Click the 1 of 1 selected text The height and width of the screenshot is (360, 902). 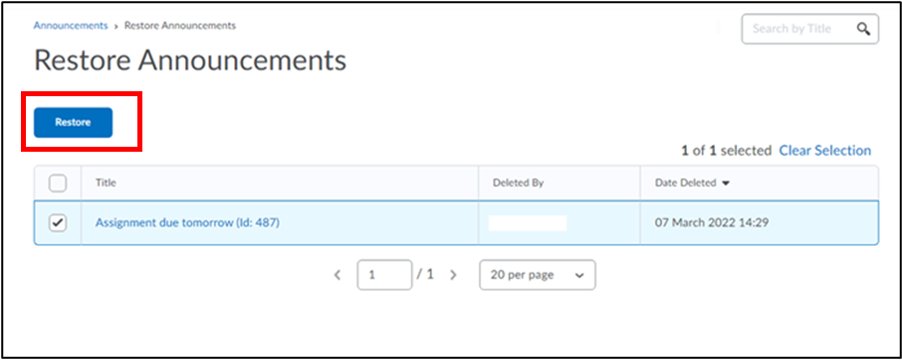[727, 151]
